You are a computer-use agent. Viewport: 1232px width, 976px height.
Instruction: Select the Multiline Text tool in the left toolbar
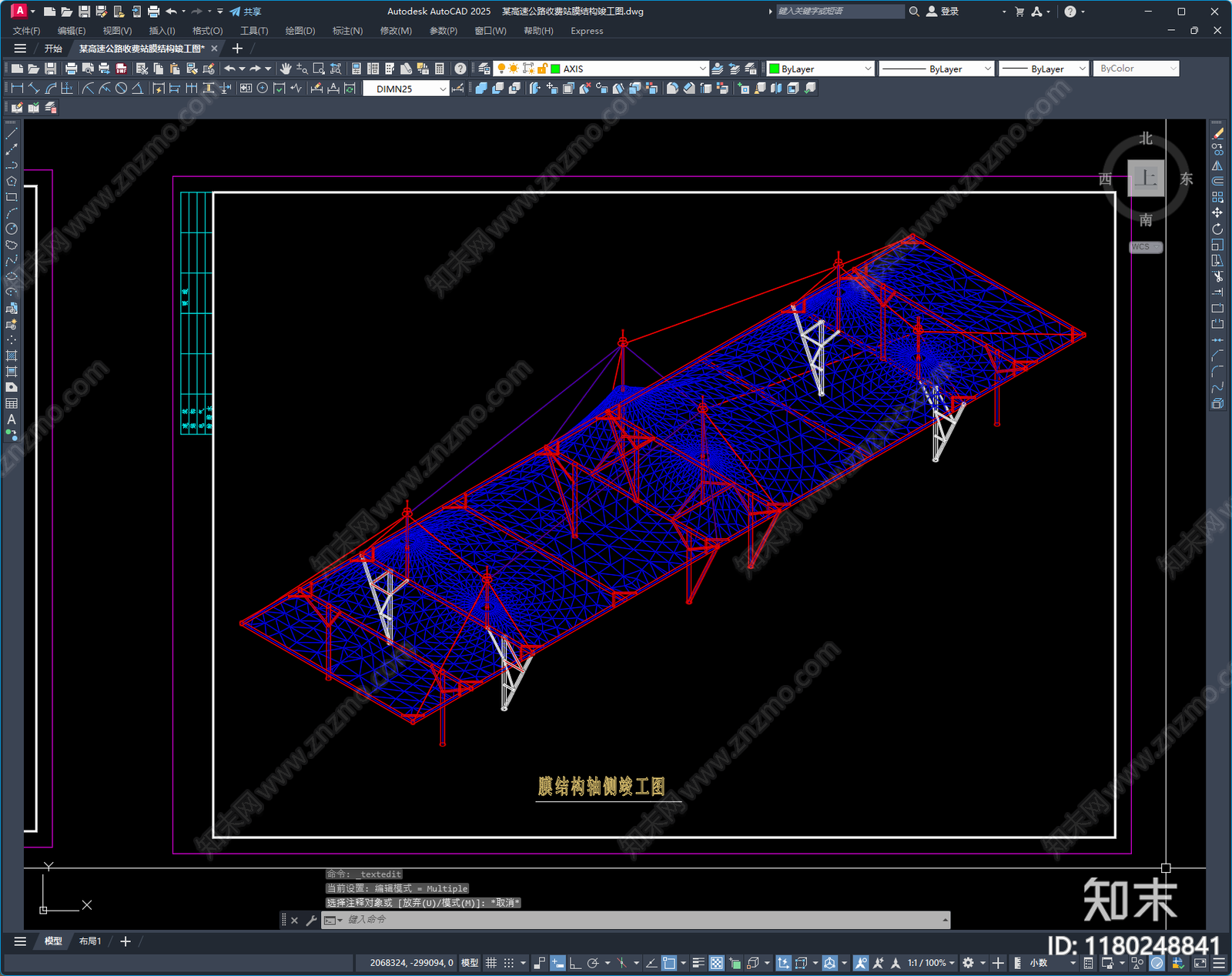pos(12,419)
